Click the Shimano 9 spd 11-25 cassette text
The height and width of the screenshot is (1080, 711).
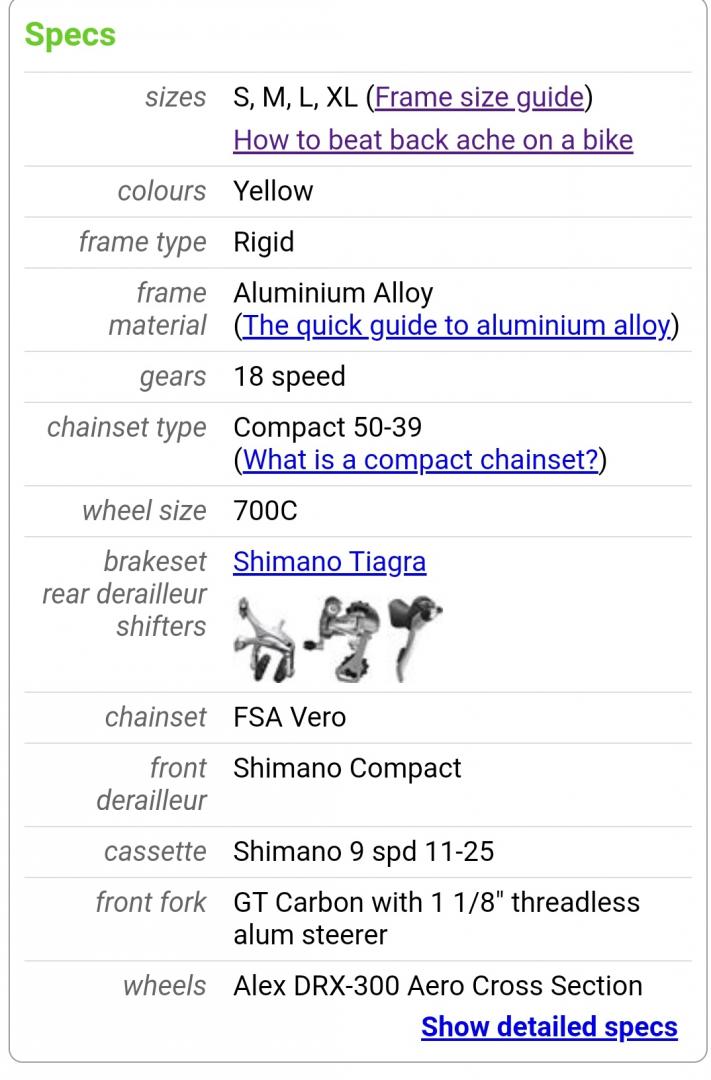coord(364,851)
